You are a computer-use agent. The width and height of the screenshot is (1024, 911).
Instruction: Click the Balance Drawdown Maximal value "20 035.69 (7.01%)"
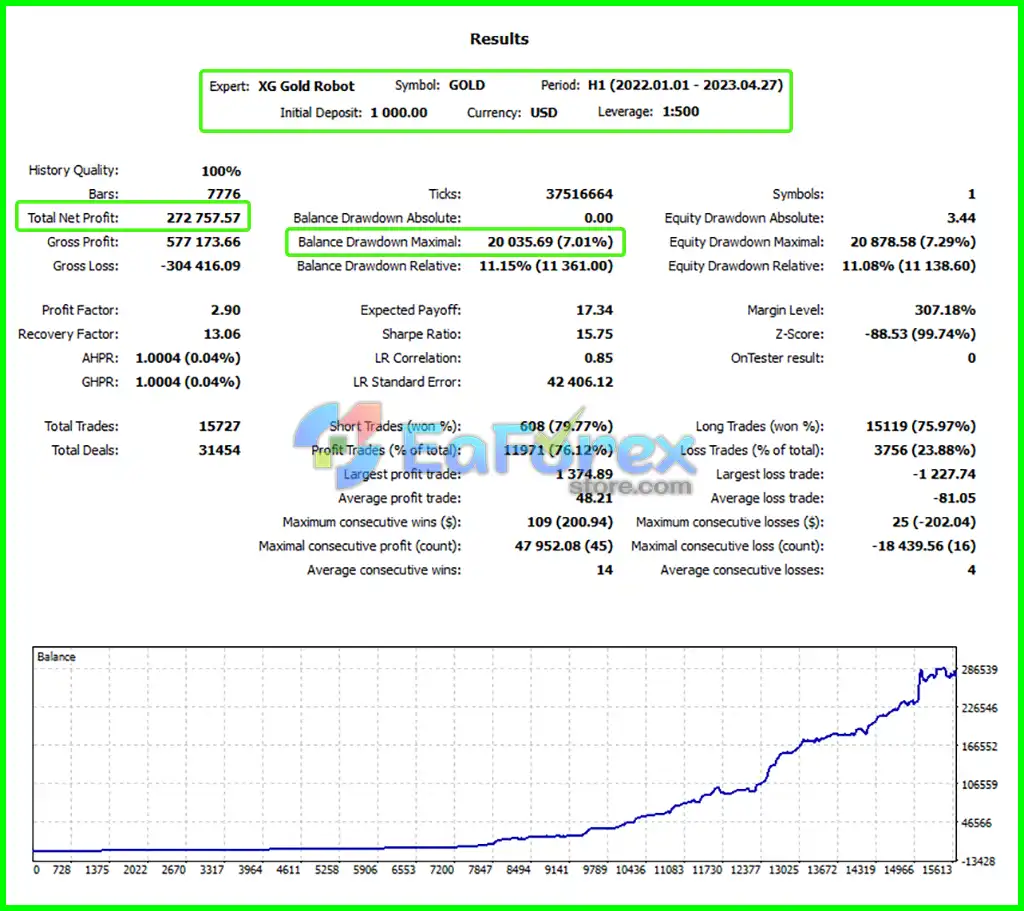(550, 242)
